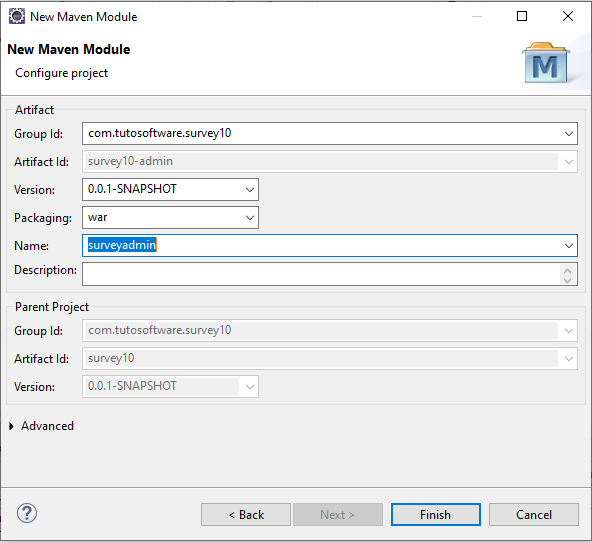
Task: Click the Finish button
Action: point(436,514)
